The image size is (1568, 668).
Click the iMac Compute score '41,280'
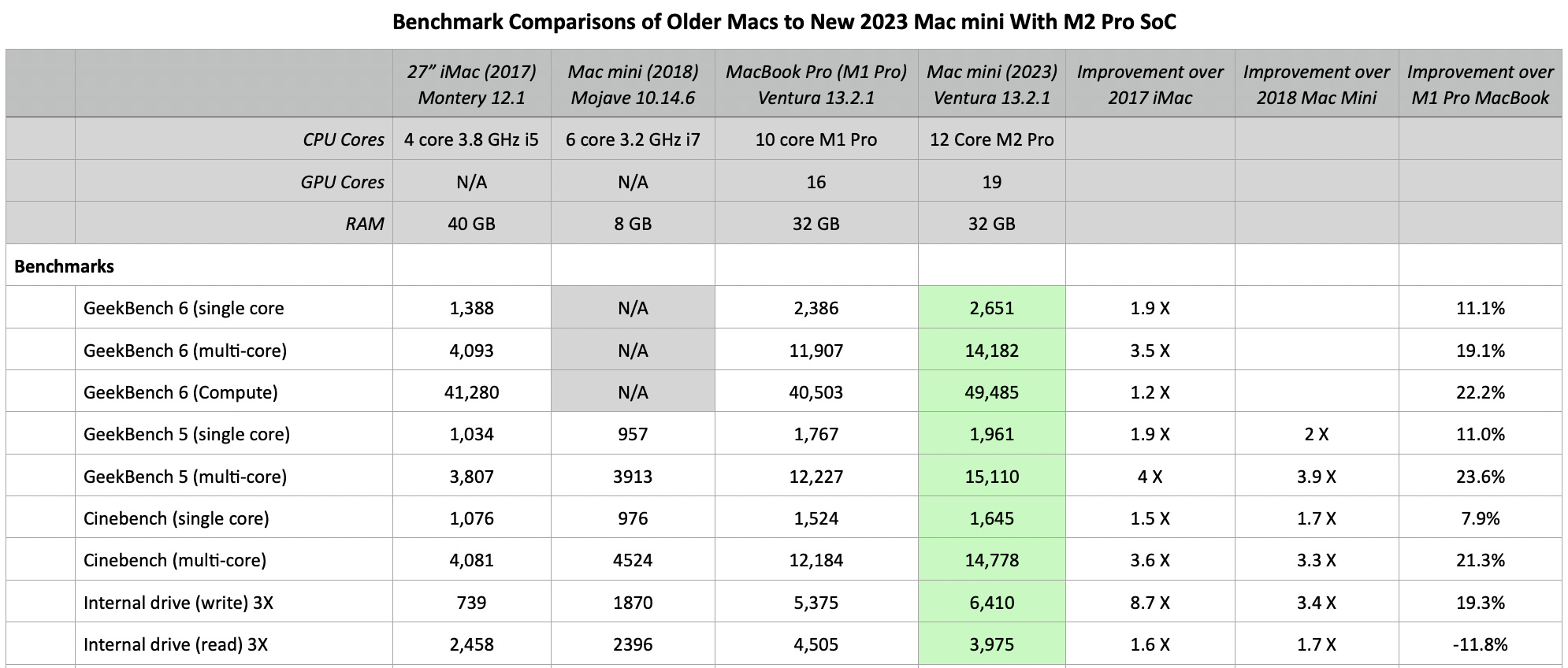(x=472, y=392)
